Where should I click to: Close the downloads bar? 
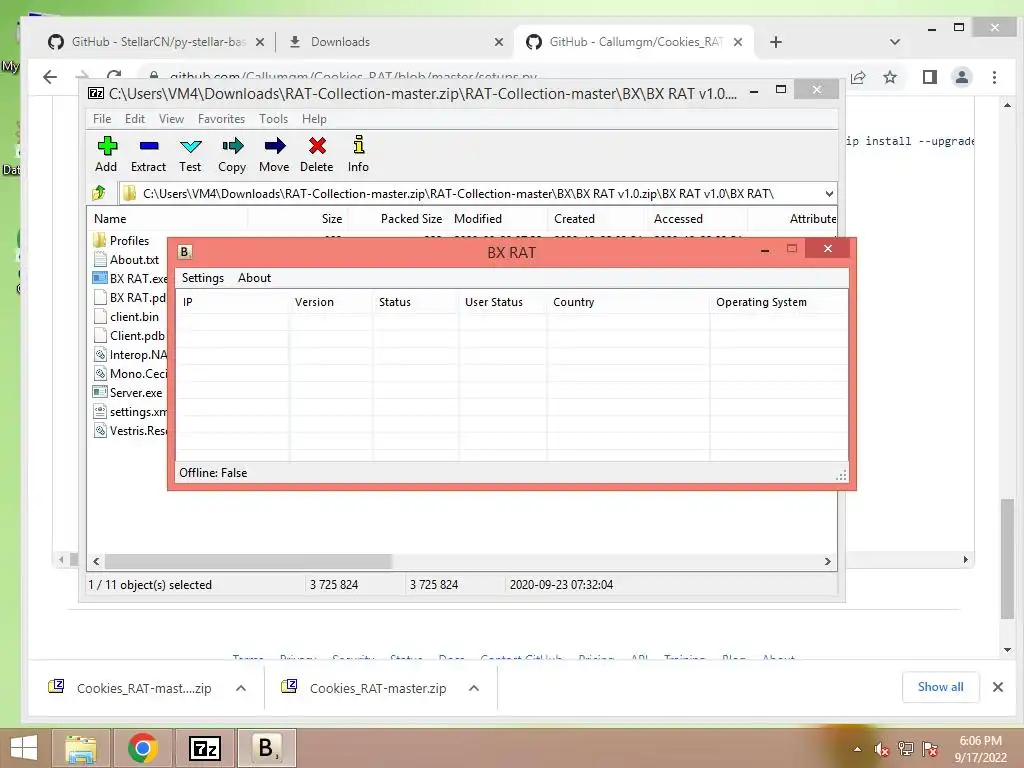(997, 687)
